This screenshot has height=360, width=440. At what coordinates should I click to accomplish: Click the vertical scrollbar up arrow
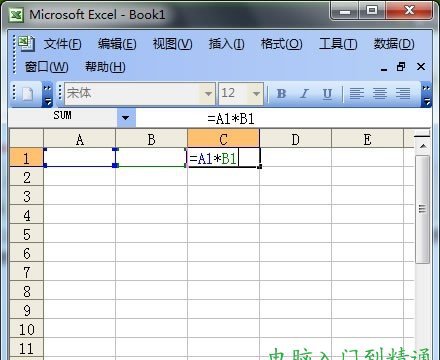pos(423,146)
